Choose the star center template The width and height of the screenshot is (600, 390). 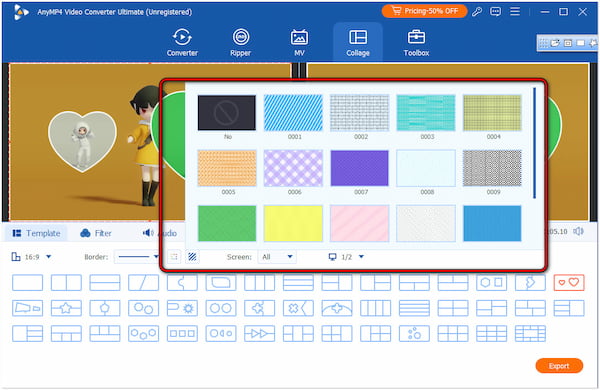pyautogui.click(x=66, y=308)
